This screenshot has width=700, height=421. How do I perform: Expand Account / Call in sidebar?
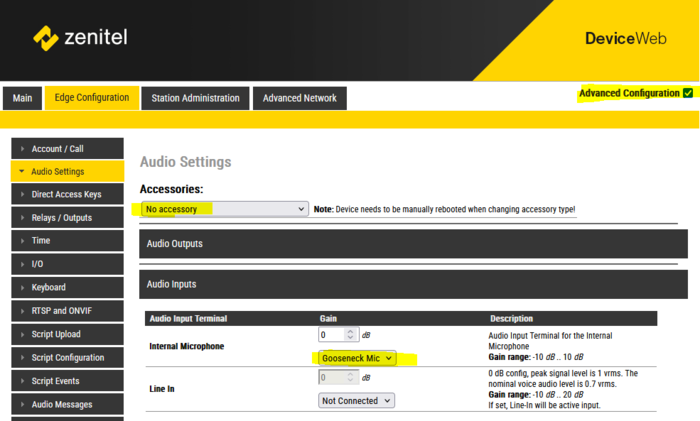66,149
